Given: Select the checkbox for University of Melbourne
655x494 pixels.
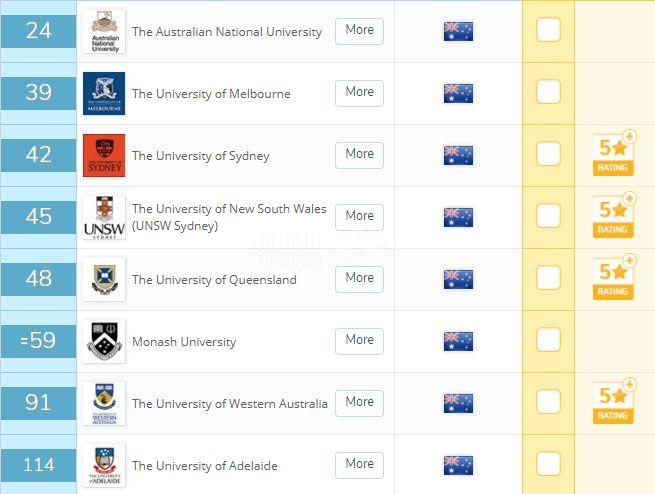Looking at the screenshot, I should click(548, 92).
